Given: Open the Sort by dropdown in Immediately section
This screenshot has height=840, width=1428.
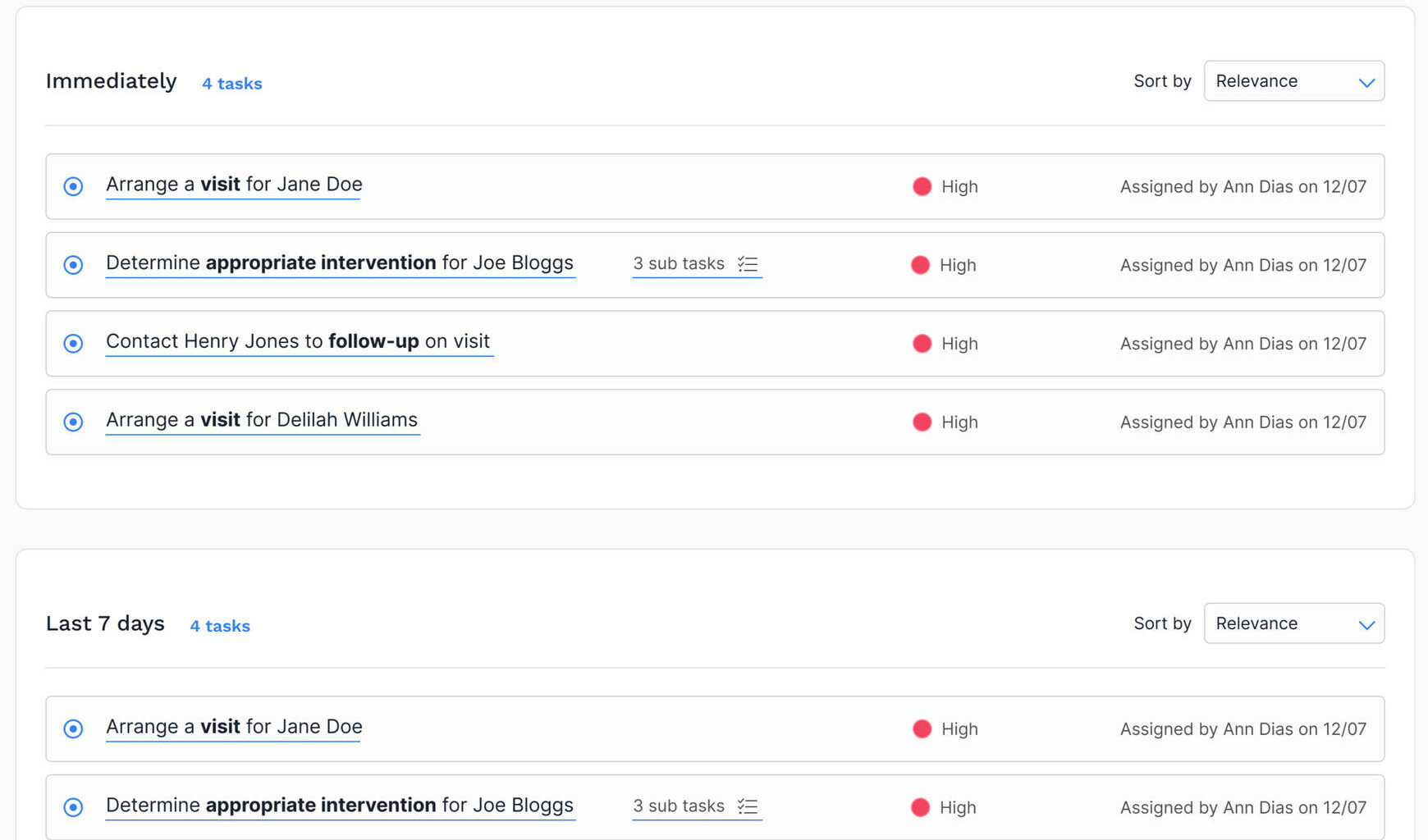Looking at the screenshot, I should coord(1293,81).
